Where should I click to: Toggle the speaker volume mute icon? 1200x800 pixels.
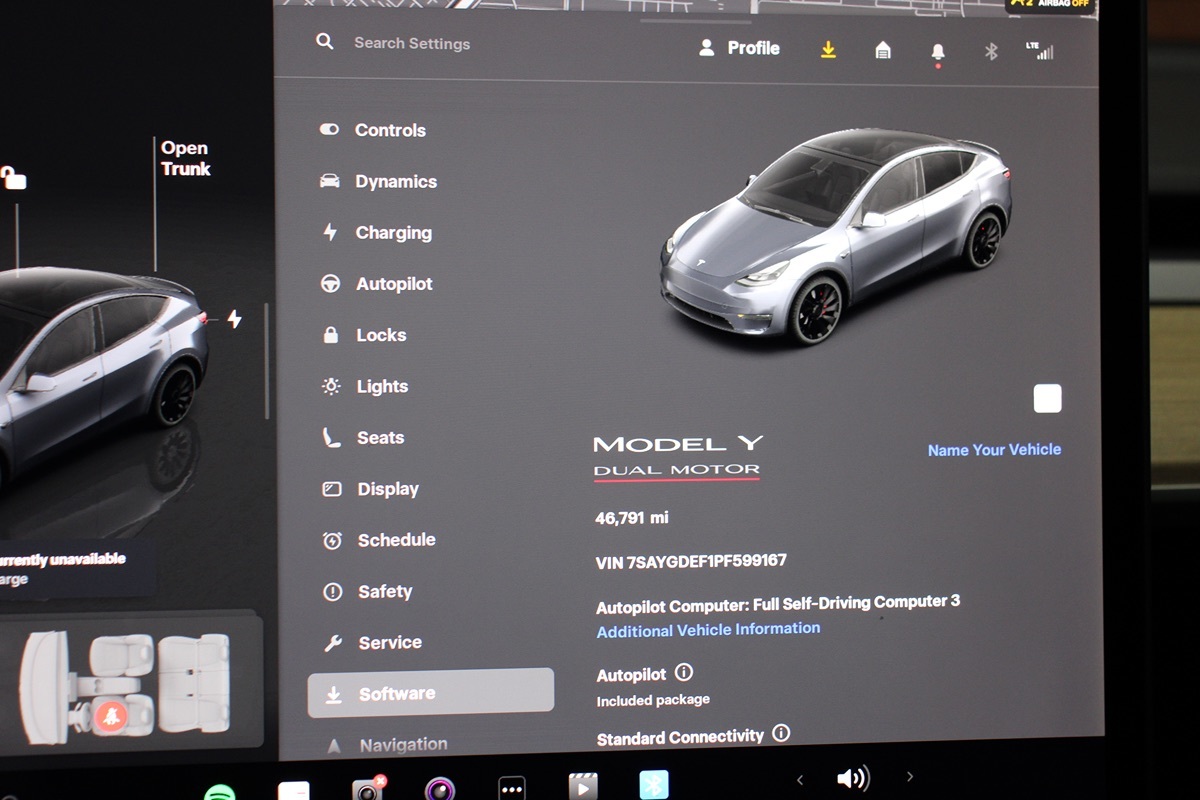click(x=853, y=778)
